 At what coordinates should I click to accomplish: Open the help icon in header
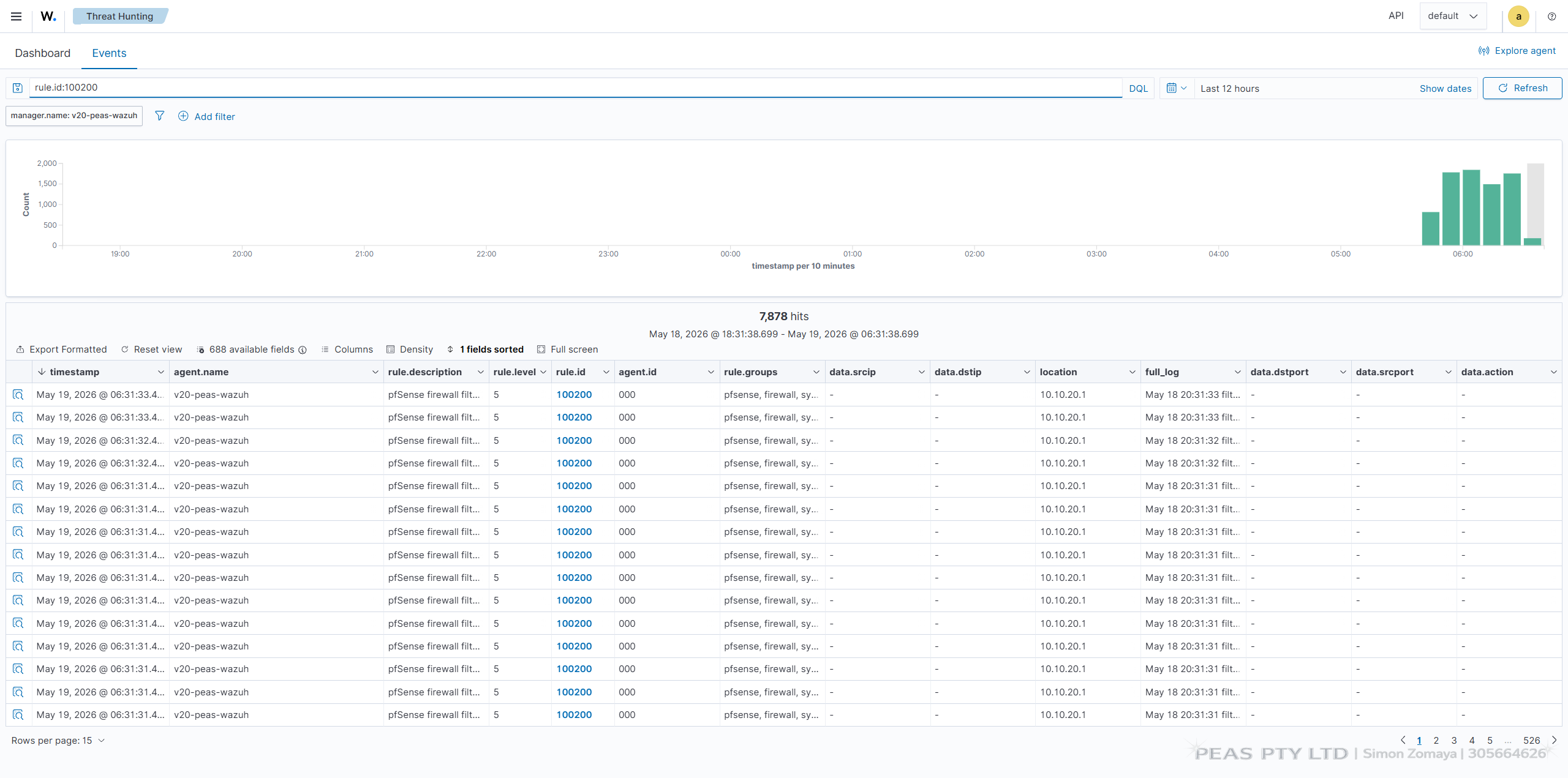coord(1551,17)
